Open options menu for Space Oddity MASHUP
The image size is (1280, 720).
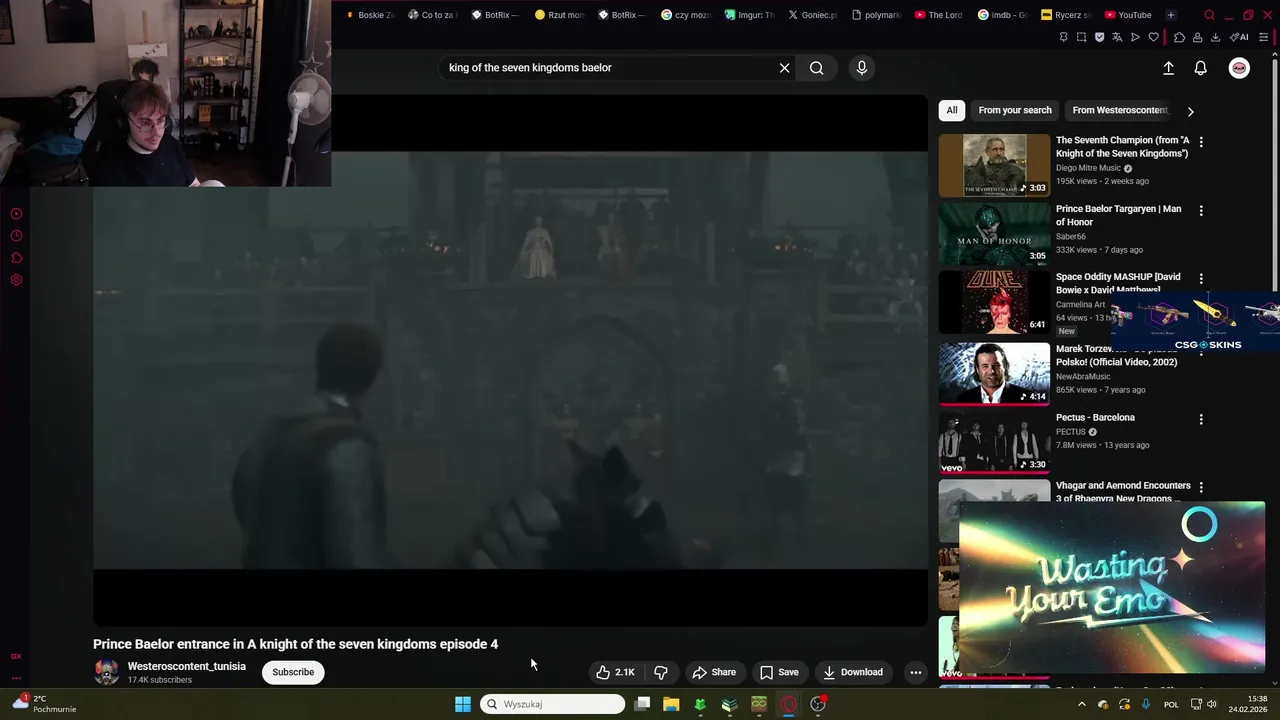(1201, 279)
